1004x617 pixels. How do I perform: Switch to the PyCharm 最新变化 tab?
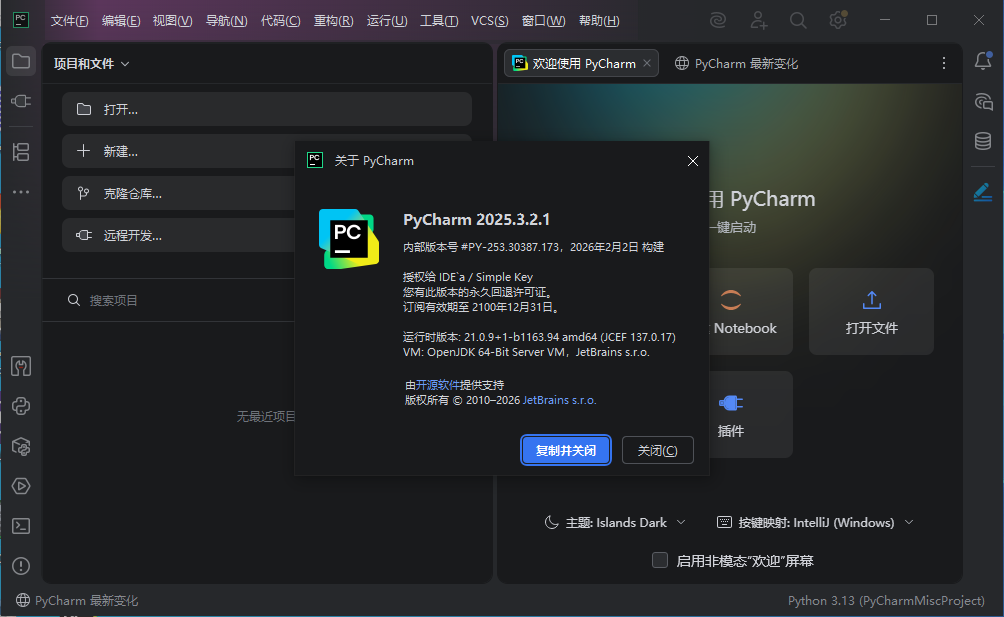point(736,63)
